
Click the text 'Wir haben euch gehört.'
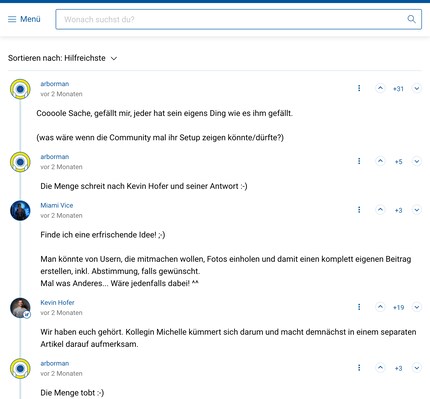tap(82, 332)
